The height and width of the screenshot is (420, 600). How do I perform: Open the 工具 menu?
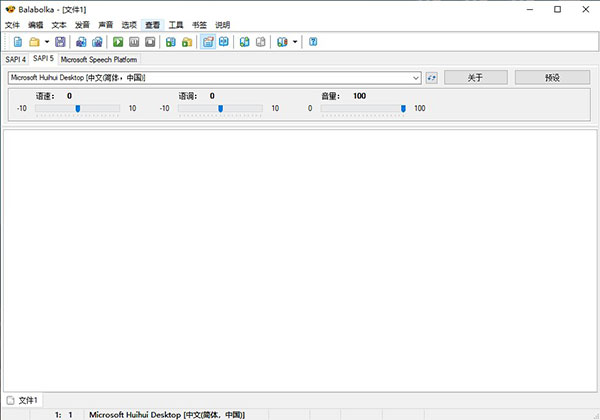pos(176,24)
